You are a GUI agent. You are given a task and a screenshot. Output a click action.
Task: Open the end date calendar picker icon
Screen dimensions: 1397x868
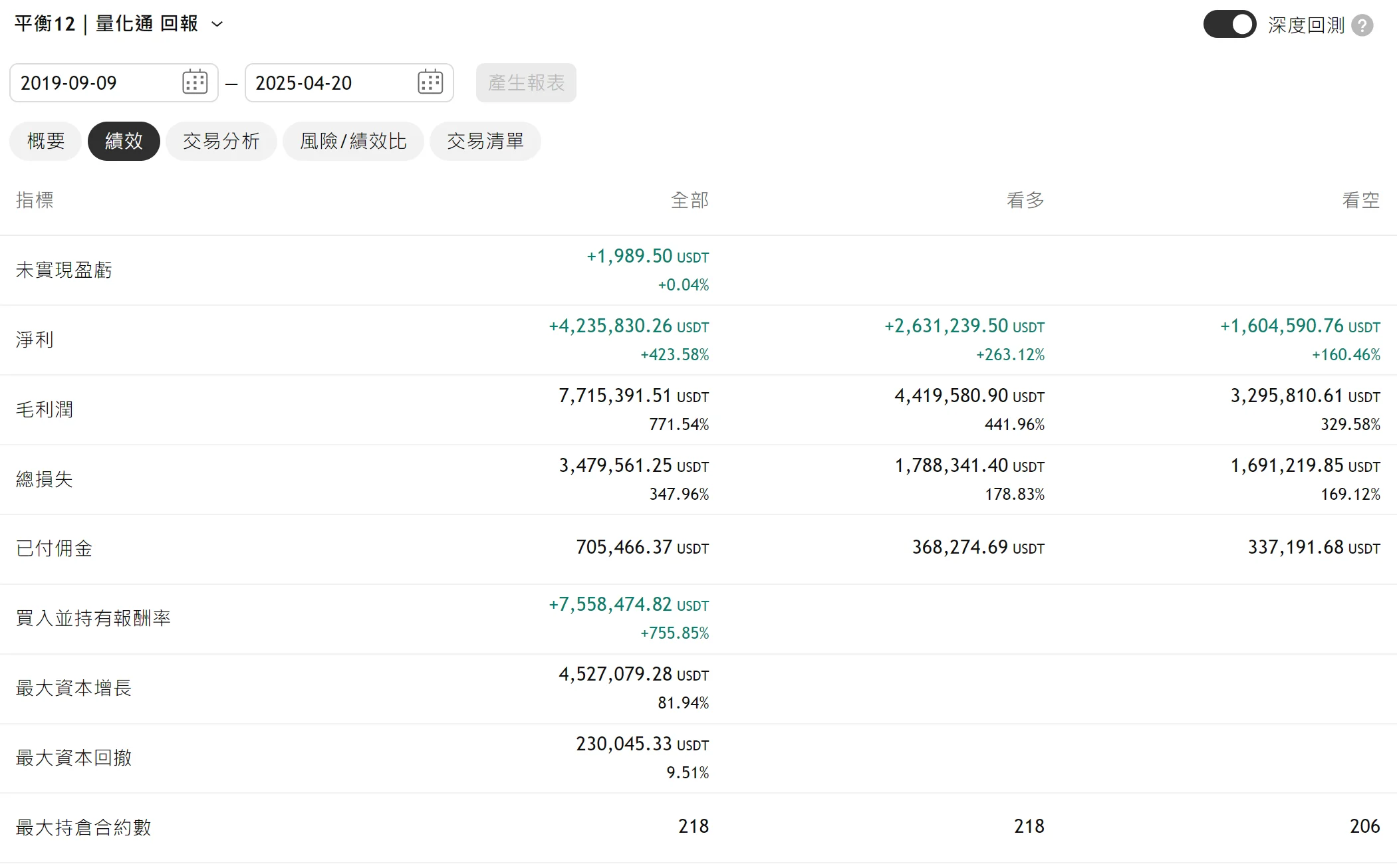(430, 82)
